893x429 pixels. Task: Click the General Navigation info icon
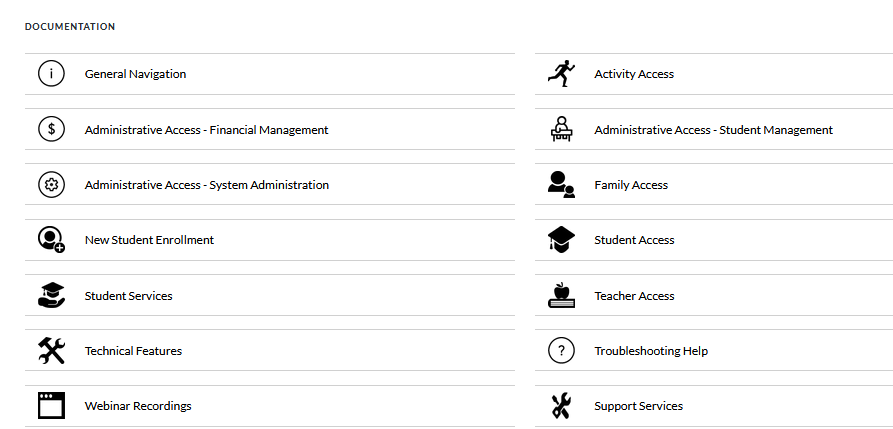click(x=51, y=74)
